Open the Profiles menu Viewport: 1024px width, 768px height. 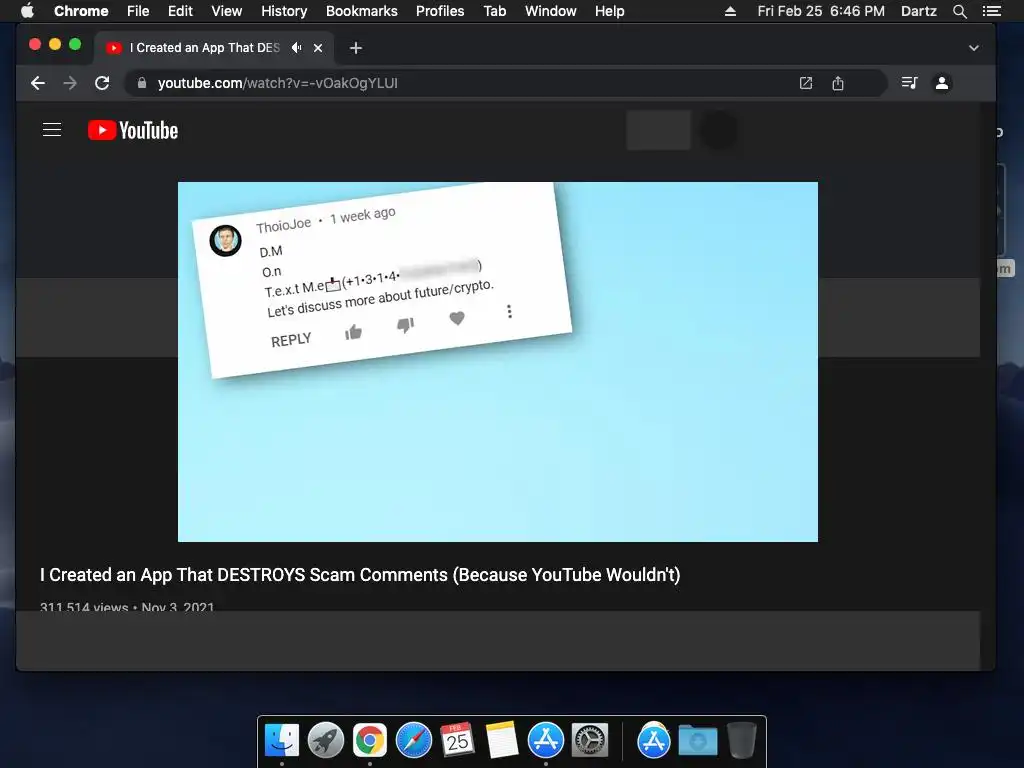tap(440, 11)
